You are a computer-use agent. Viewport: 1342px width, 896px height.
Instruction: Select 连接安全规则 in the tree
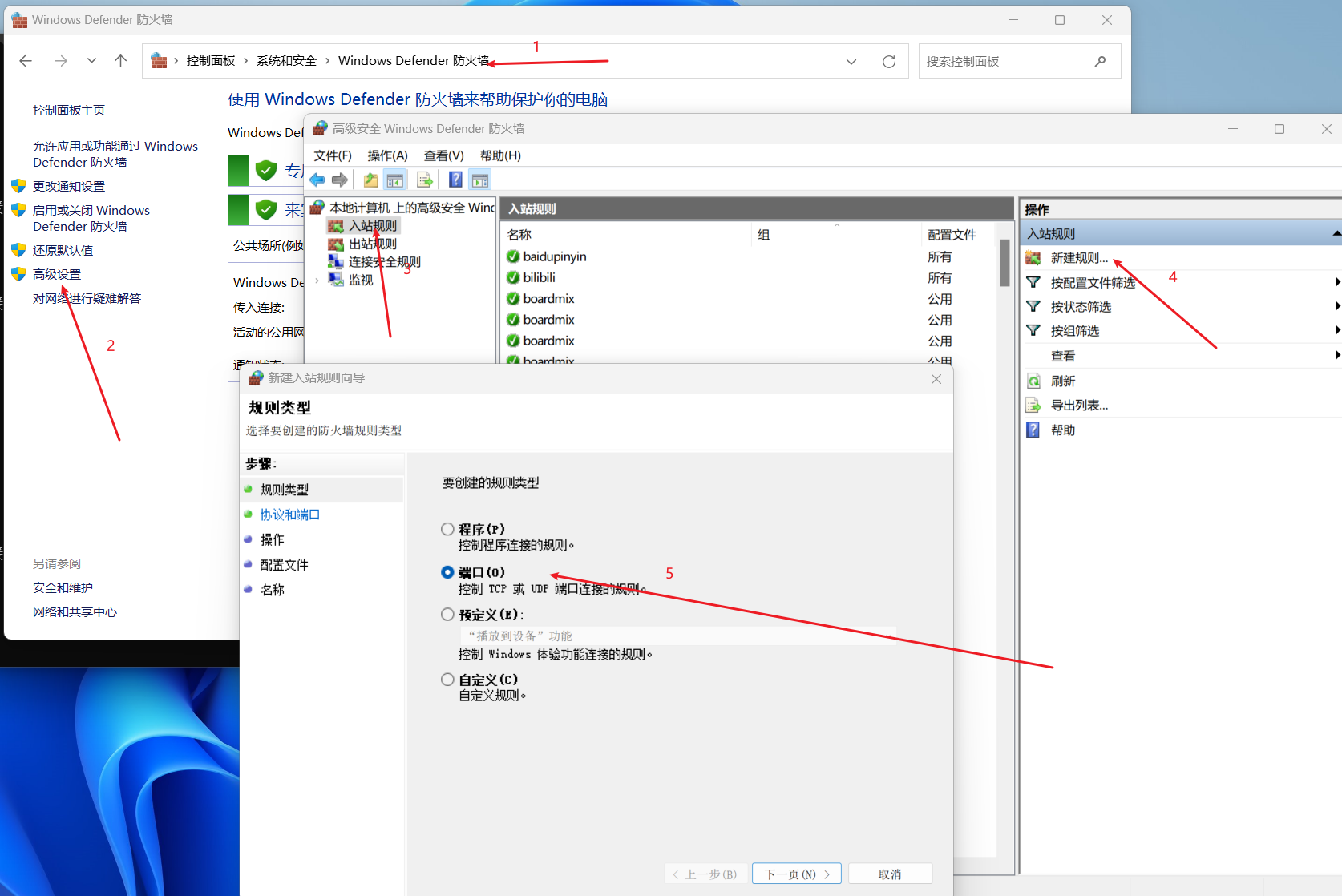pyautogui.click(x=384, y=261)
